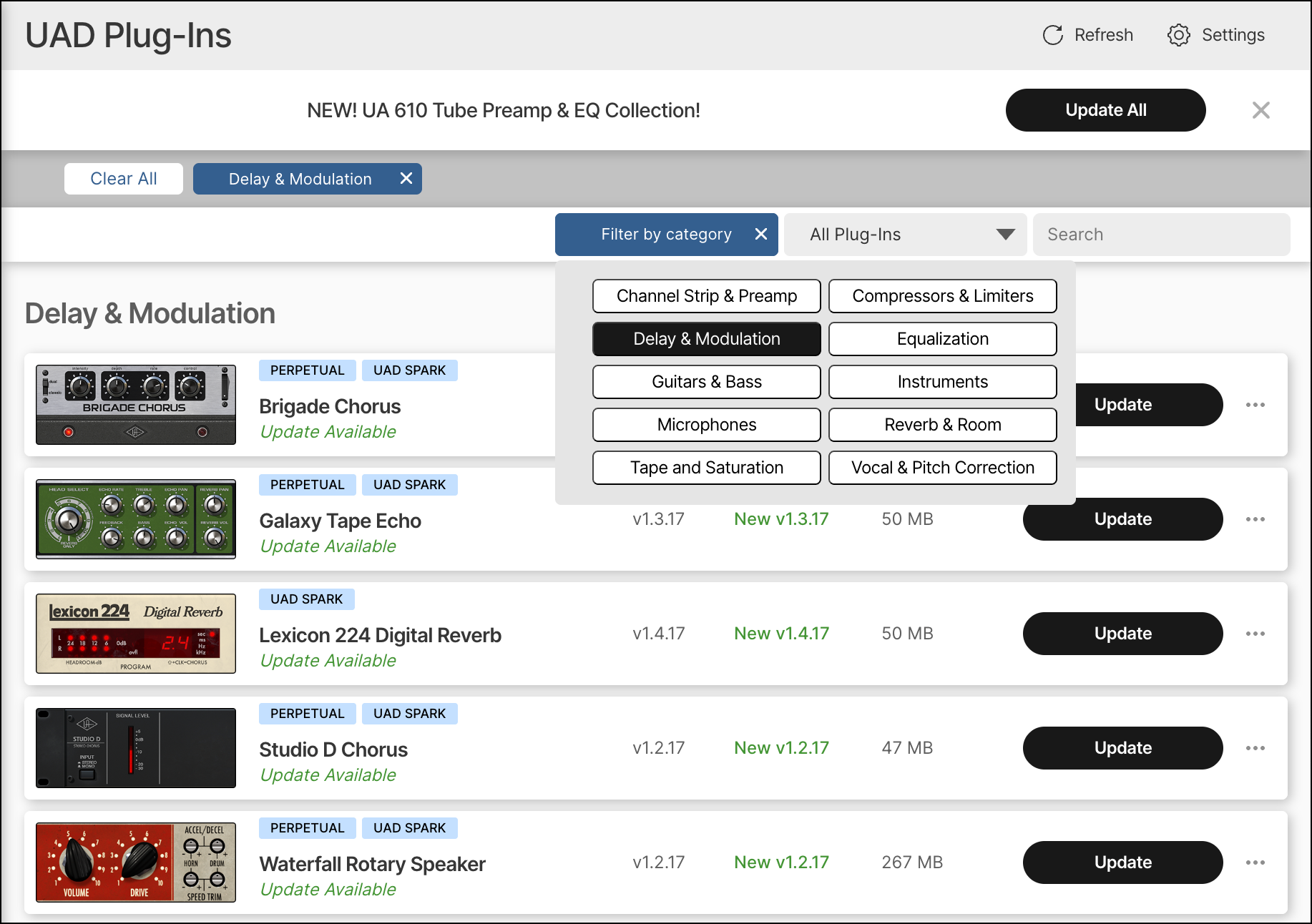Toggle the Reverb & Room category filter
1312x924 pixels.
click(942, 425)
